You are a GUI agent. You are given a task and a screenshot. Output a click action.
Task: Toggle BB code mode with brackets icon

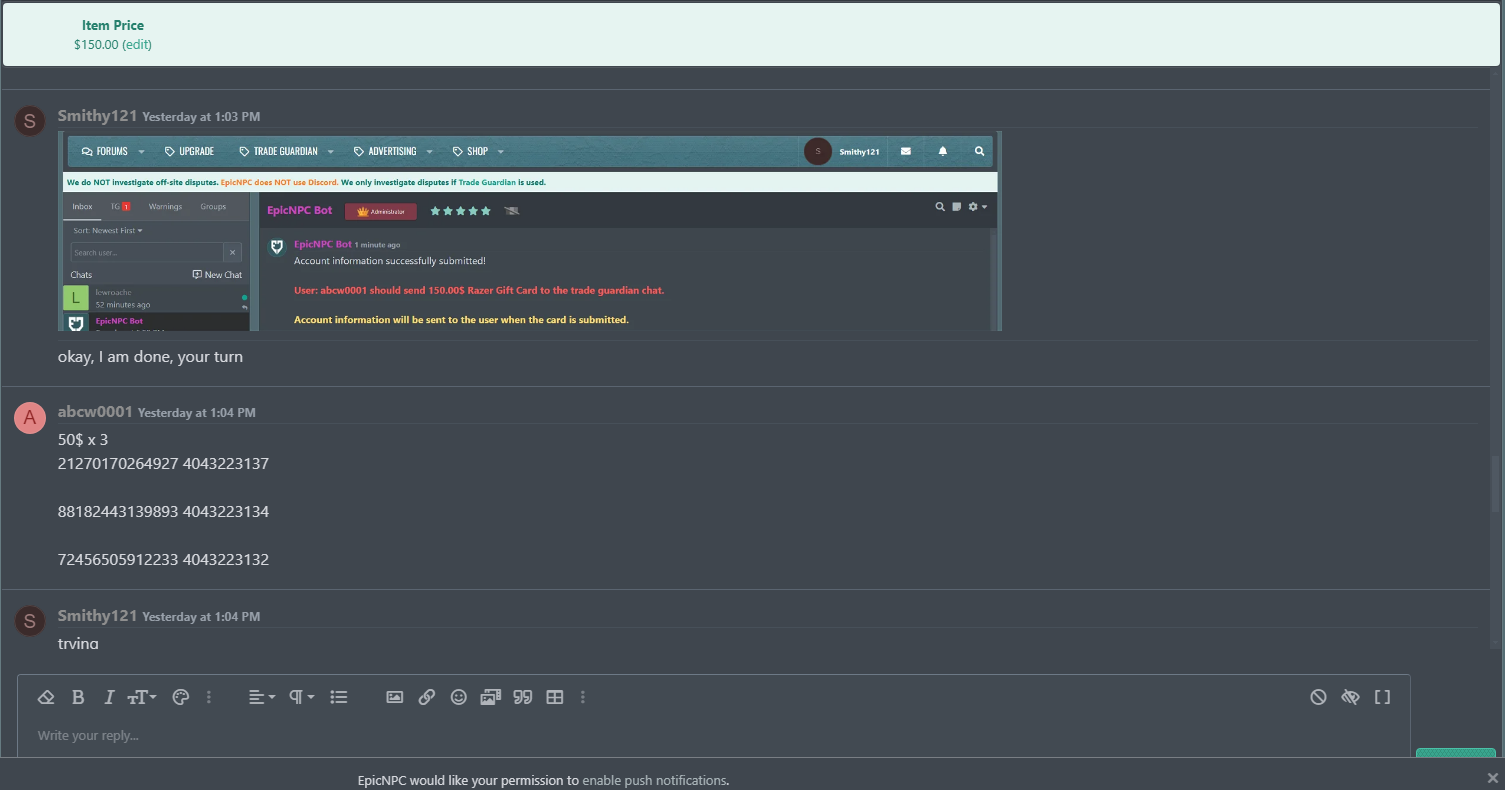click(1382, 697)
